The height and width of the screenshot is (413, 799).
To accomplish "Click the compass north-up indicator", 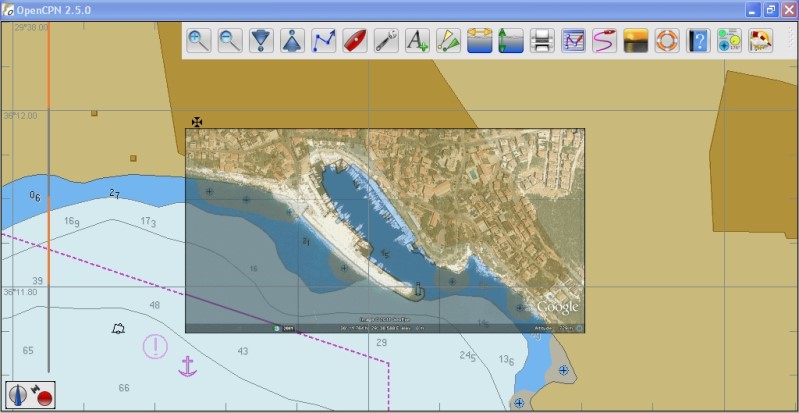I will coord(19,395).
